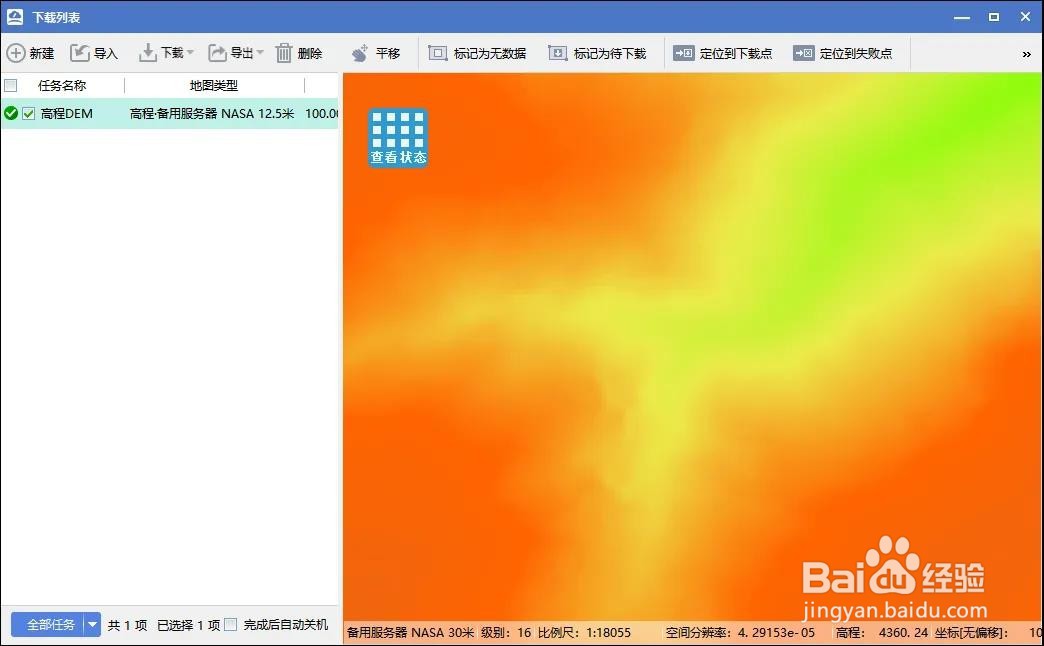Open the 下载 dropdown arrow

pos(190,53)
